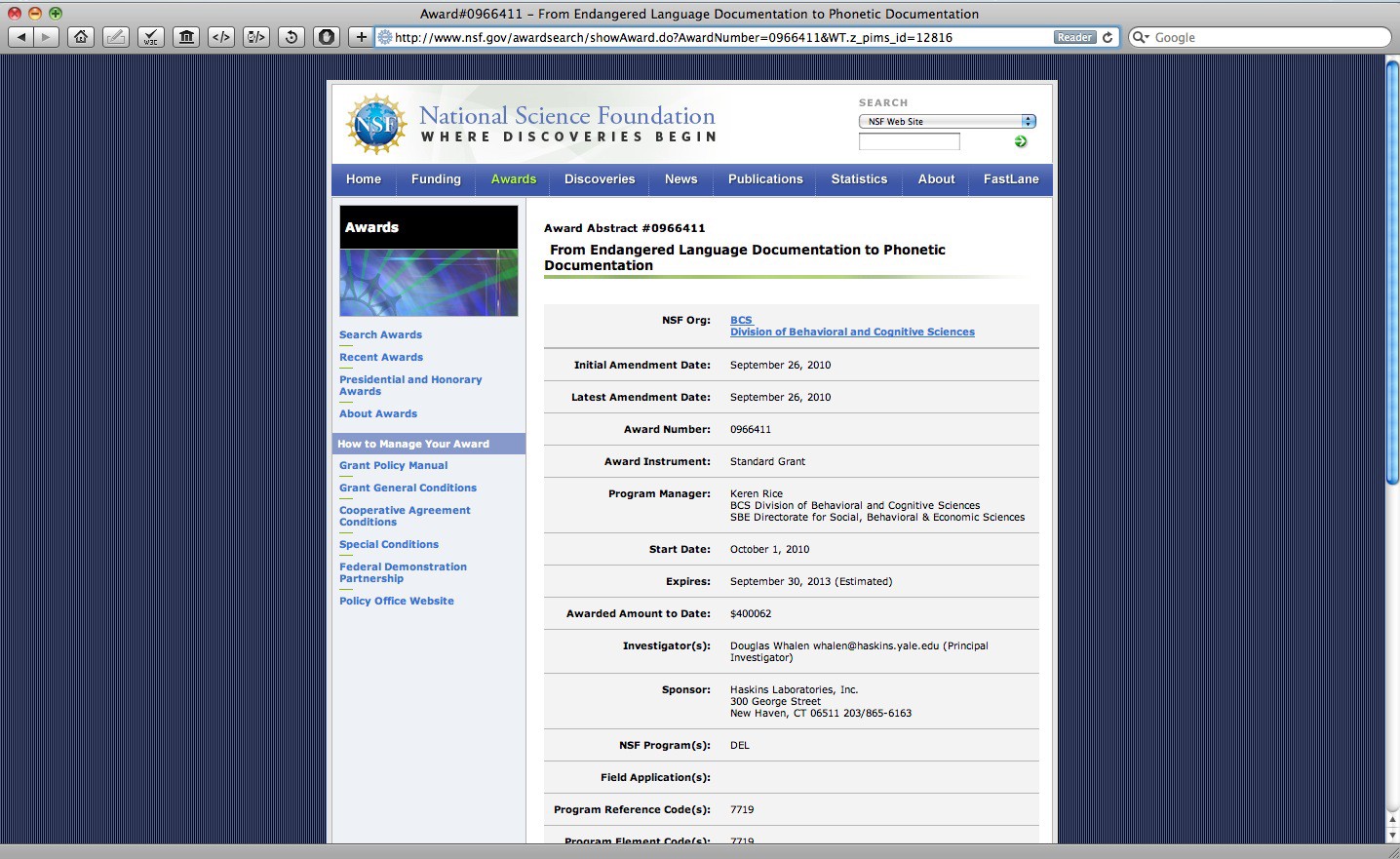1400x859 pixels.
Task: Reload the page using the refresh arrow
Action: coord(1108,37)
